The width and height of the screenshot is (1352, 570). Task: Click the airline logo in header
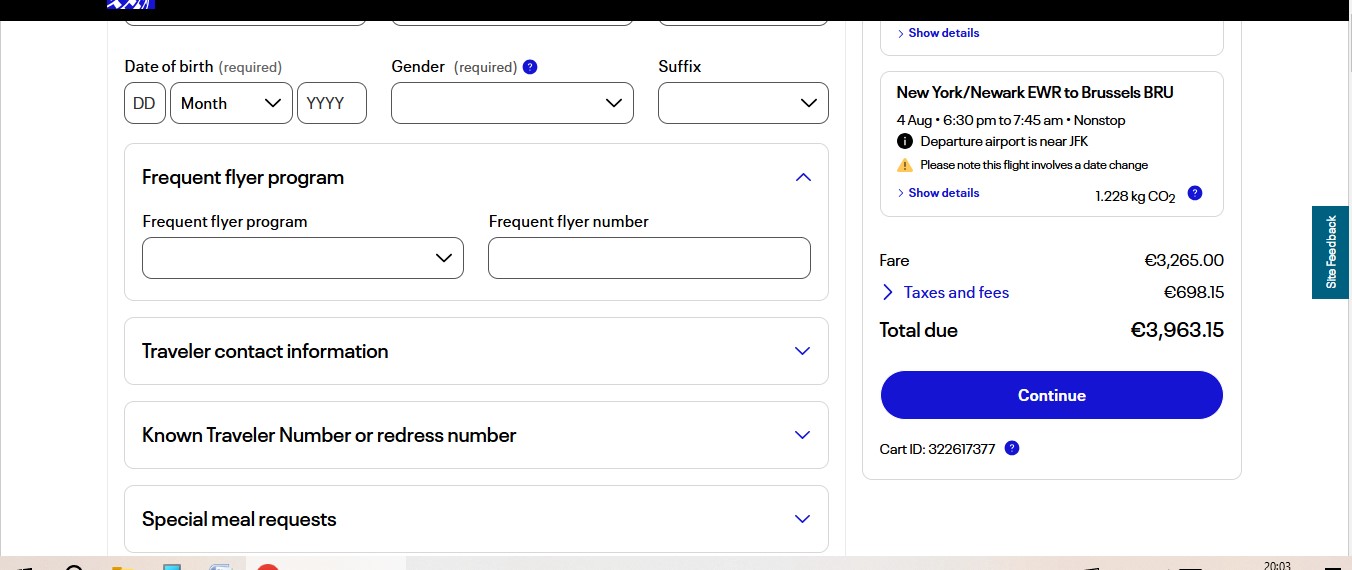[x=131, y=5]
